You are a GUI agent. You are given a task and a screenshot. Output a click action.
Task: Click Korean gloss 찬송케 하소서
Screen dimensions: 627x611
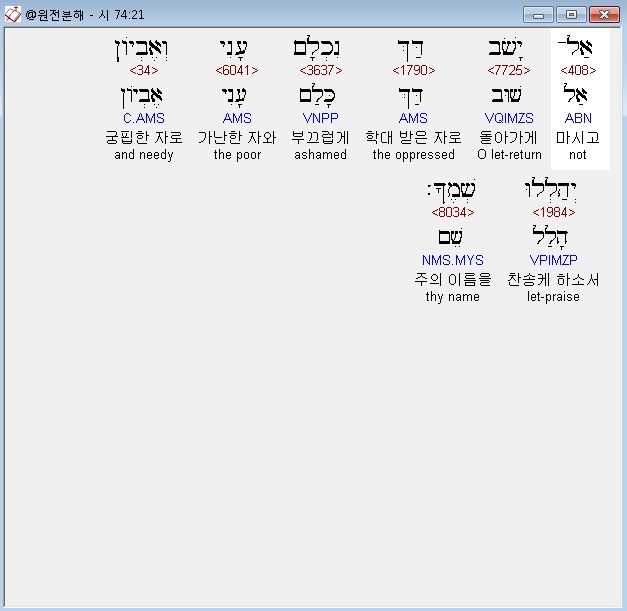coord(553,280)
